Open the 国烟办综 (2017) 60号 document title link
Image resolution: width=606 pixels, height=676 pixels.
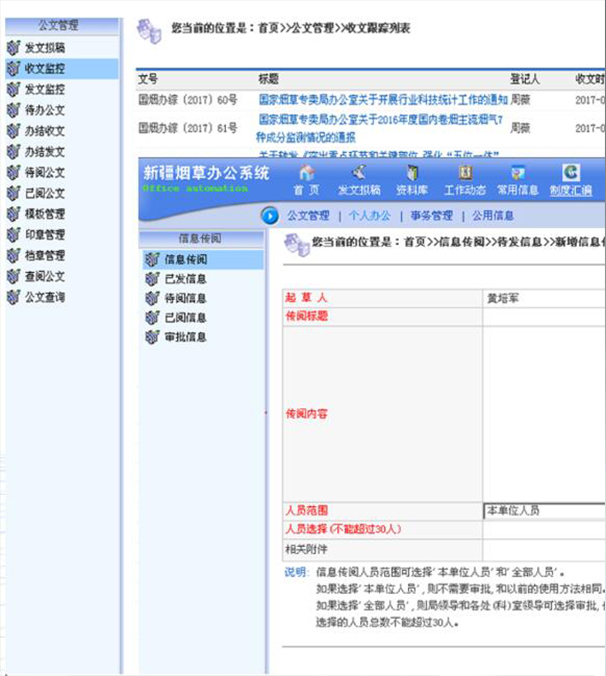tap(383, 100)
